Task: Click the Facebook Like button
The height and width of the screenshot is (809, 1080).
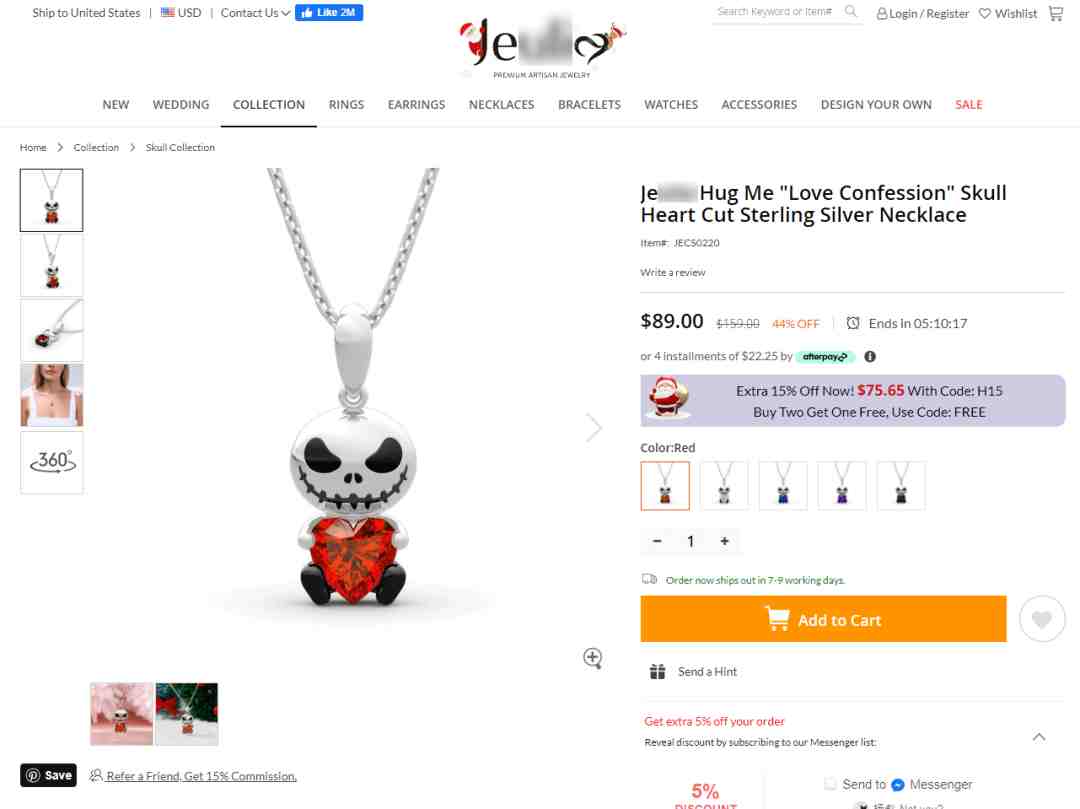Action: coord(329,12)
